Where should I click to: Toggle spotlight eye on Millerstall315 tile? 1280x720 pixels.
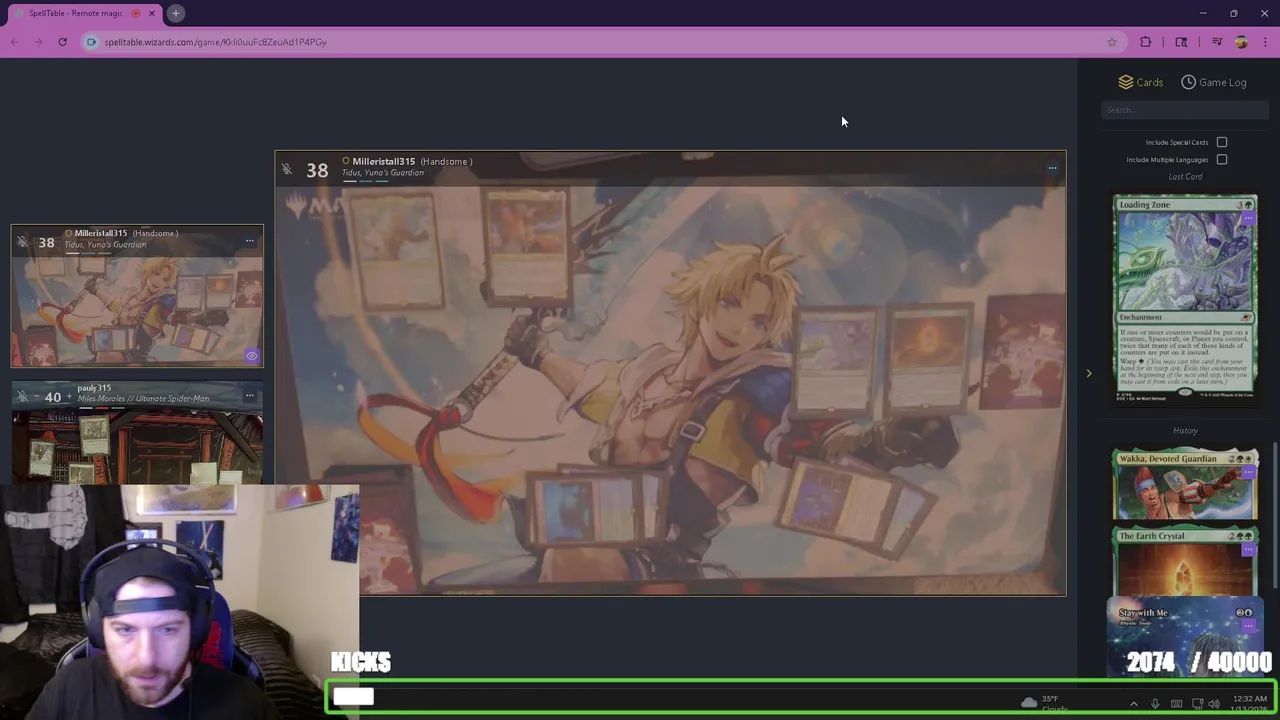pos(251,356)
